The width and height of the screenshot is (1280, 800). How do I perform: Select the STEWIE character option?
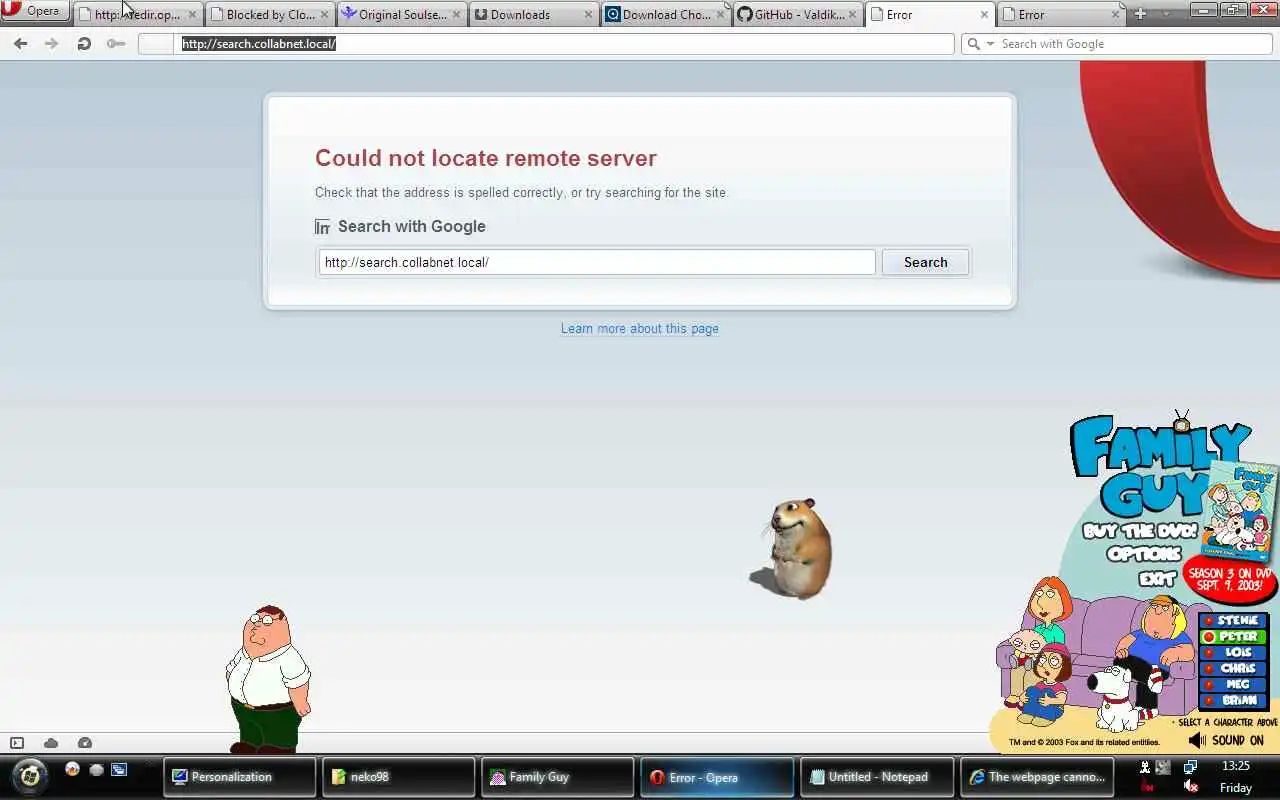[x=1233, y=620]
